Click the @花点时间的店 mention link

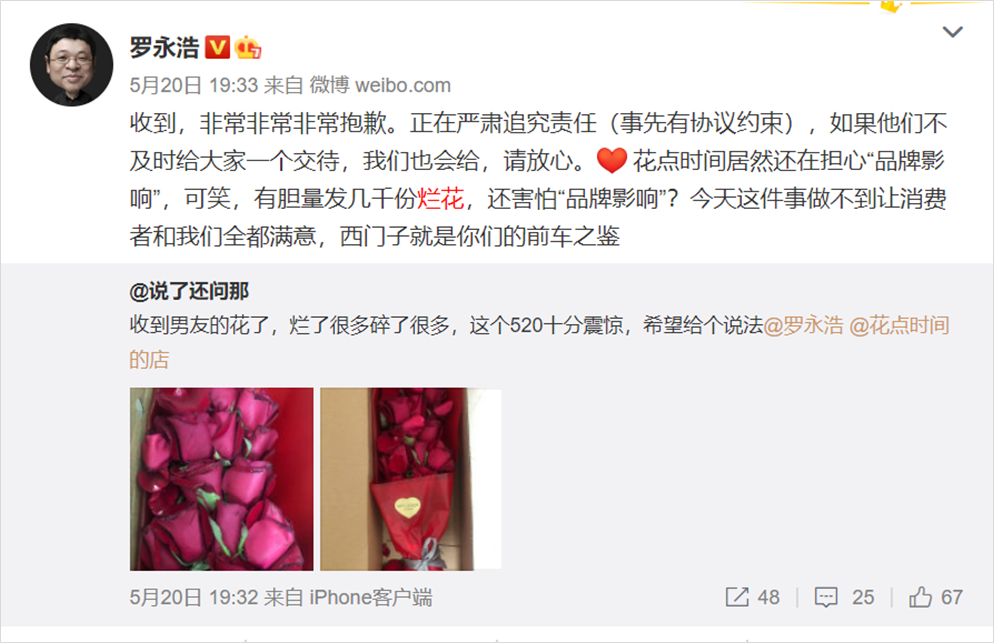tap(539, 342)
